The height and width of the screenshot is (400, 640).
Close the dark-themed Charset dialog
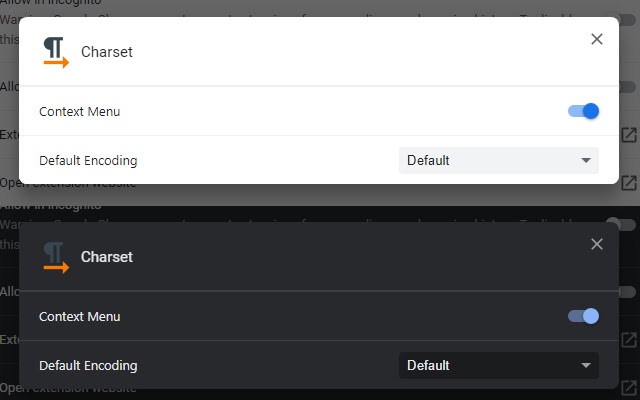[597, 244]
